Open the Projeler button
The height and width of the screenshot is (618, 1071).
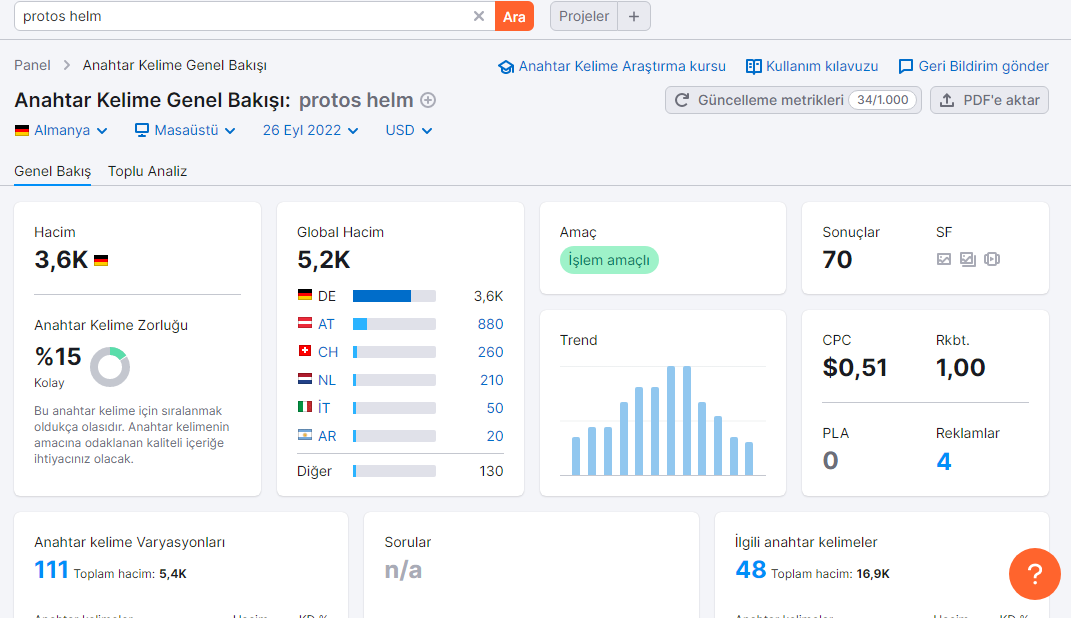(584, 16)
